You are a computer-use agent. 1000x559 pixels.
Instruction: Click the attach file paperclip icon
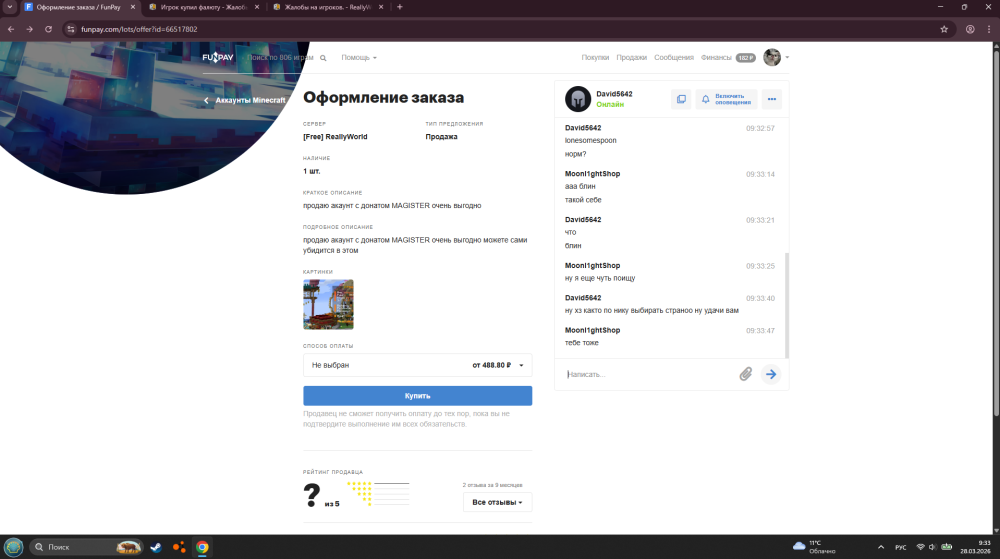pos(746,374)
